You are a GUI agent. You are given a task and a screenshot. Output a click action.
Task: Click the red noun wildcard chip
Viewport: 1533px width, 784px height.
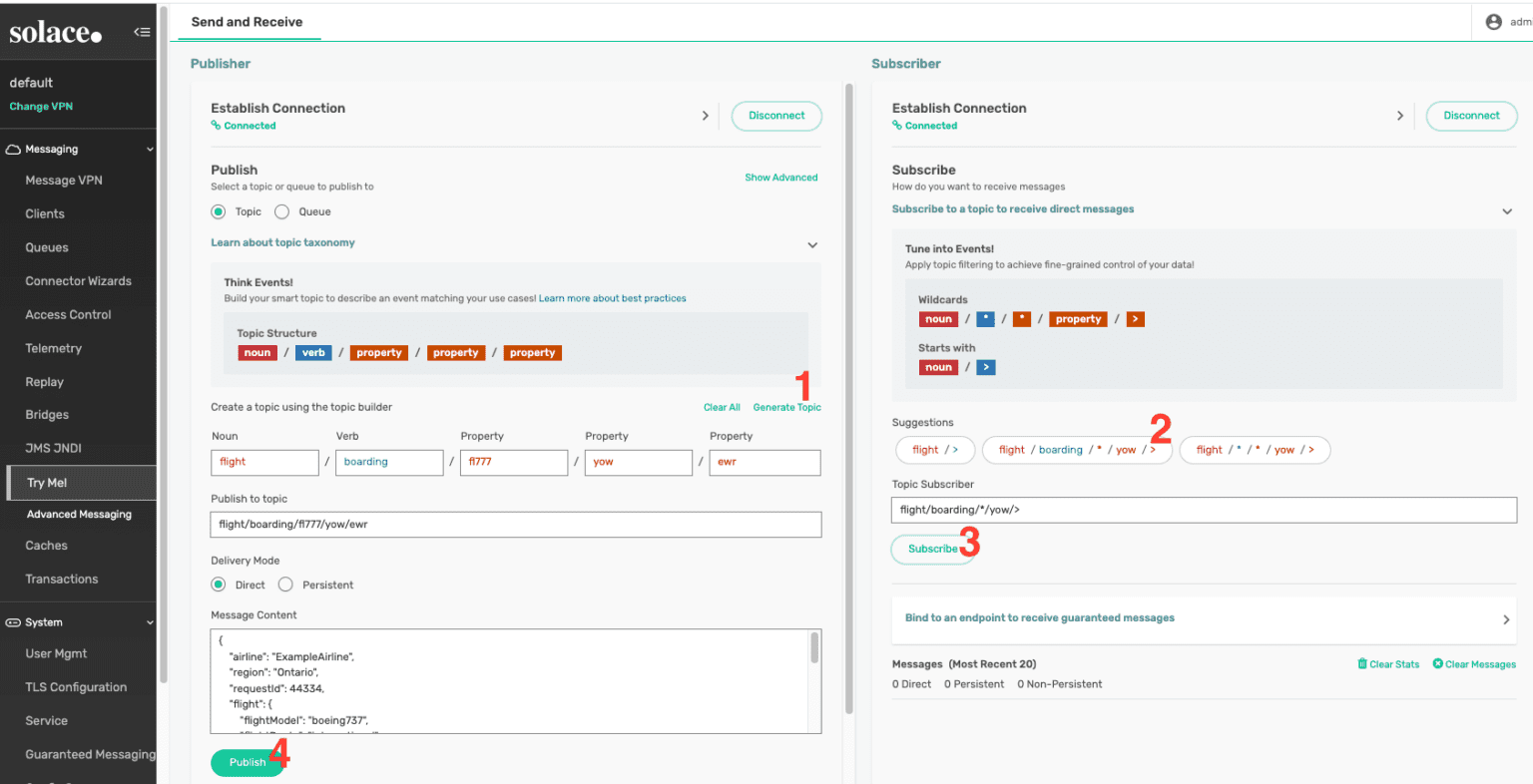tap(937, 318)
